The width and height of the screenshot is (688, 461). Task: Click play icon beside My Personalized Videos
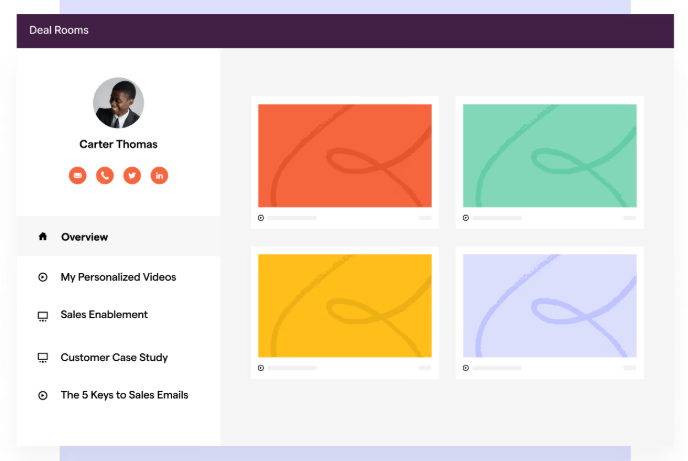[43, 277]
